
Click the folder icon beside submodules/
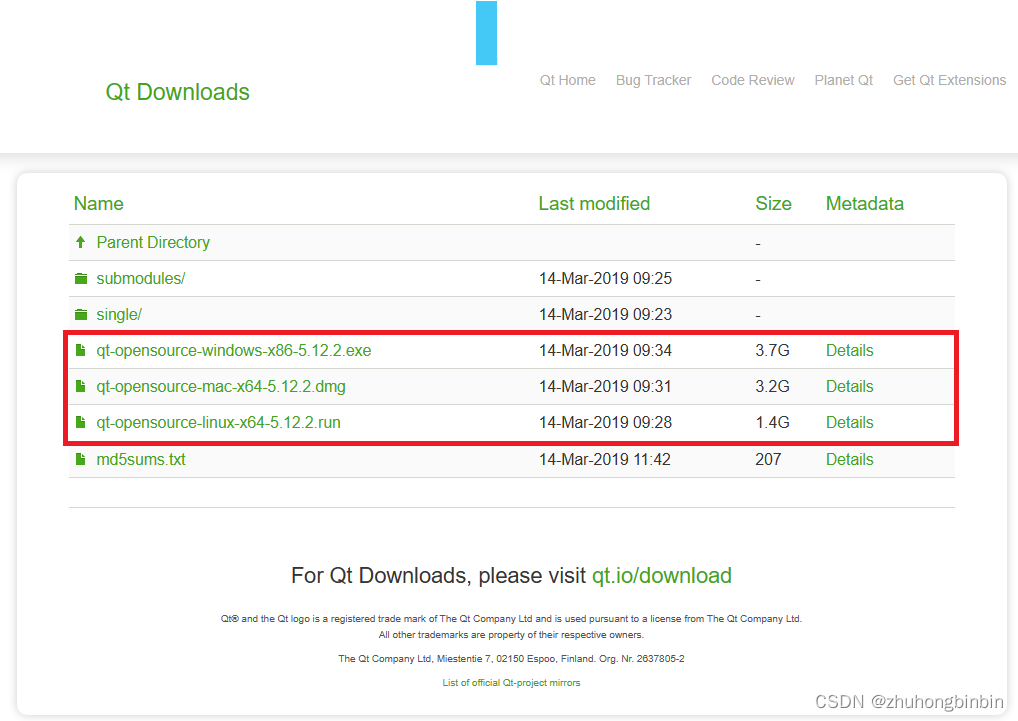(x=81, y=278)
